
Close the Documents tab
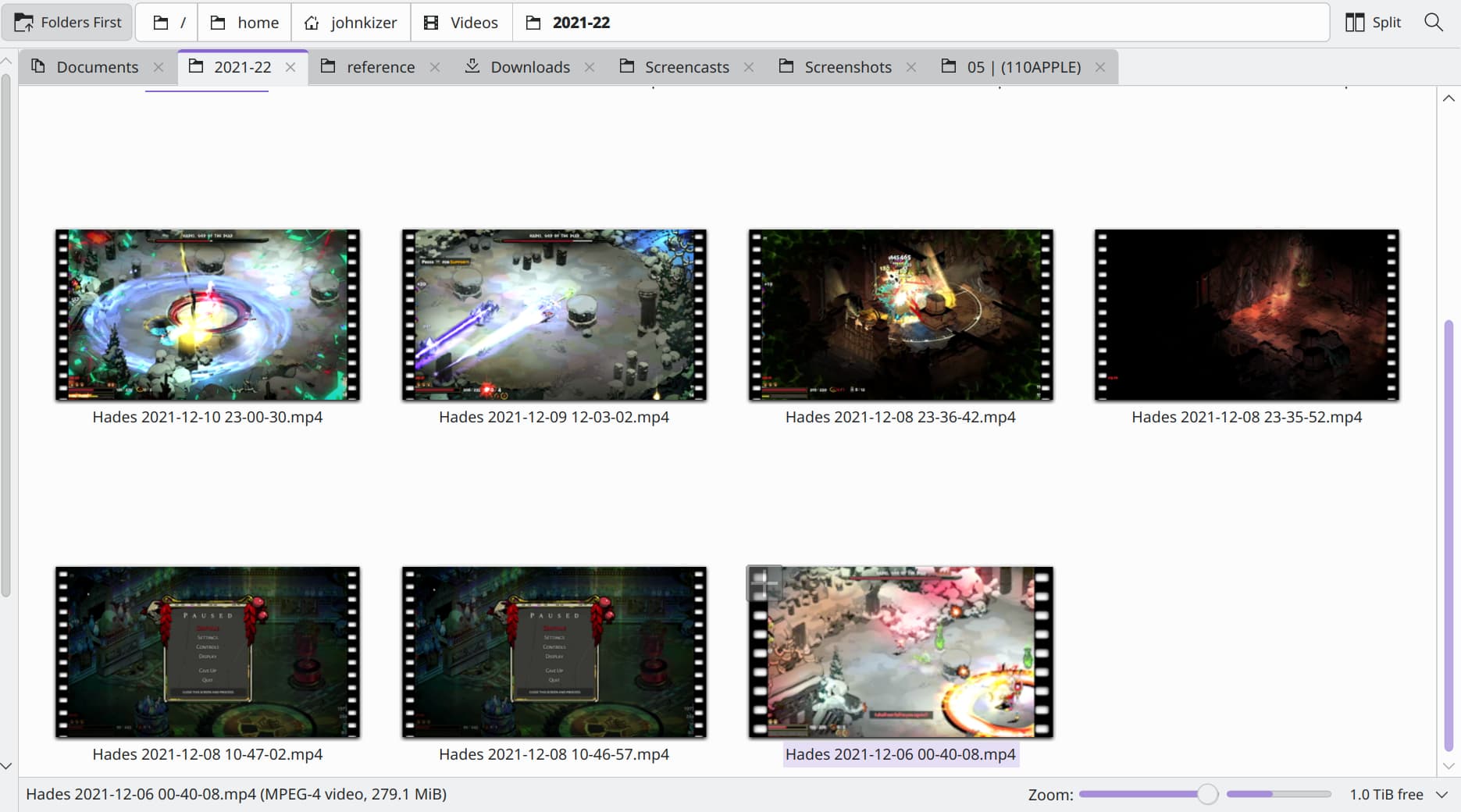point(159,67)
